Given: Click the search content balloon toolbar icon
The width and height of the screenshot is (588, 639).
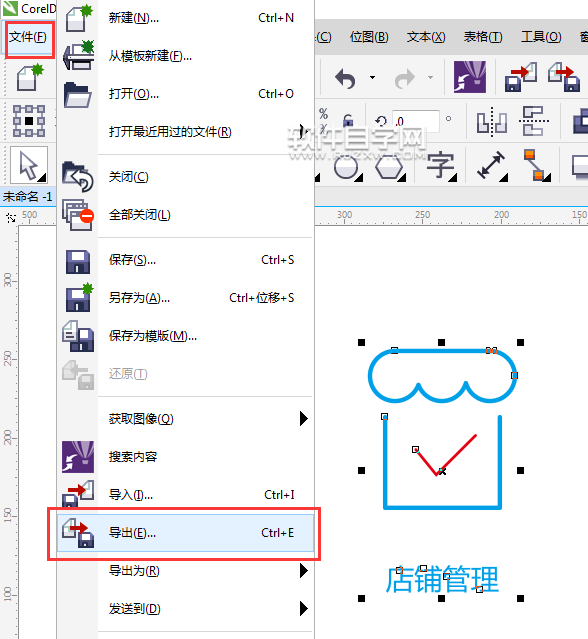Looking at the screenshot, I should pyautogui.click(x=470, y=77).
